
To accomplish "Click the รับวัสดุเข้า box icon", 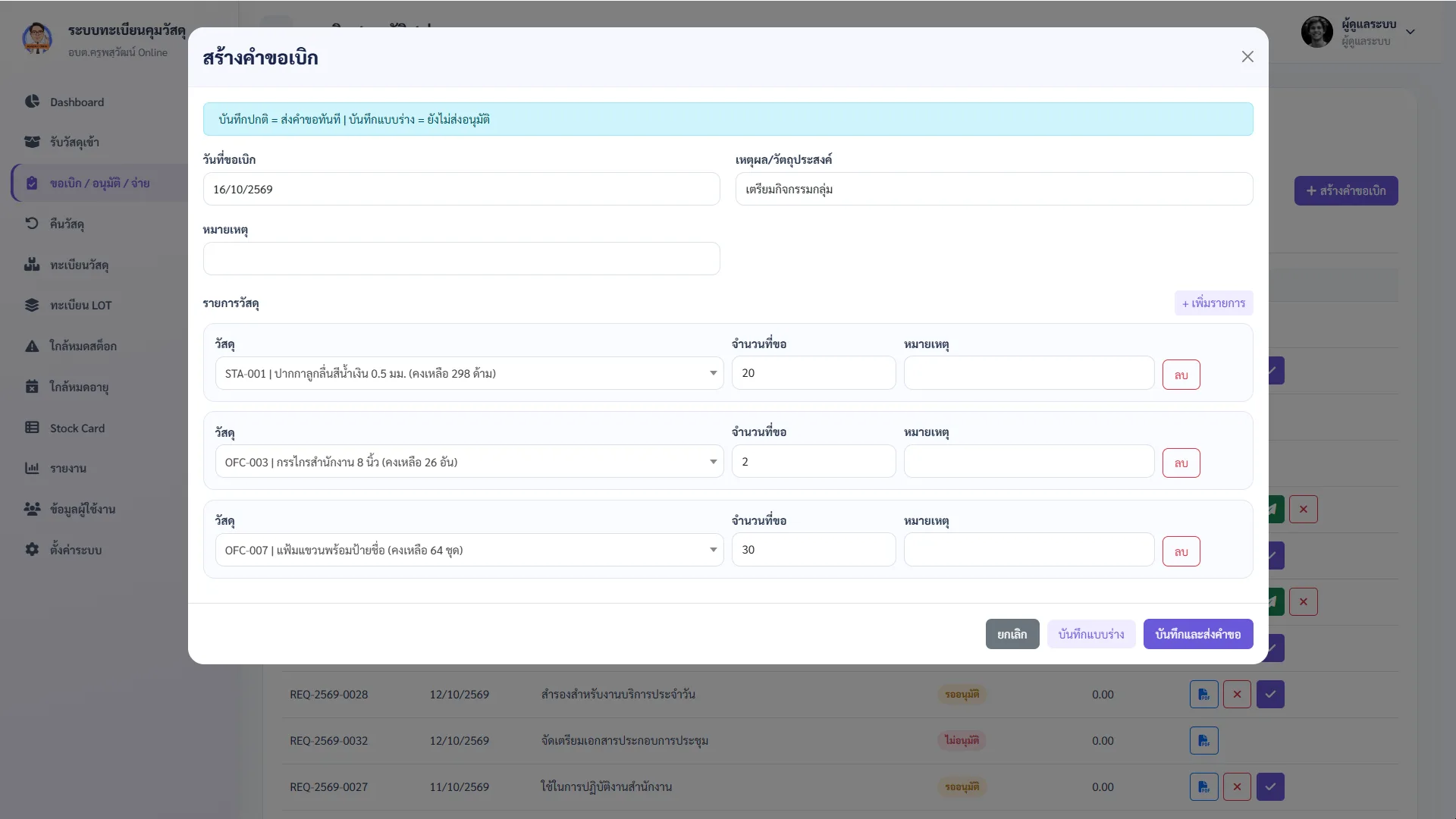I will click(x=32, y=142).
